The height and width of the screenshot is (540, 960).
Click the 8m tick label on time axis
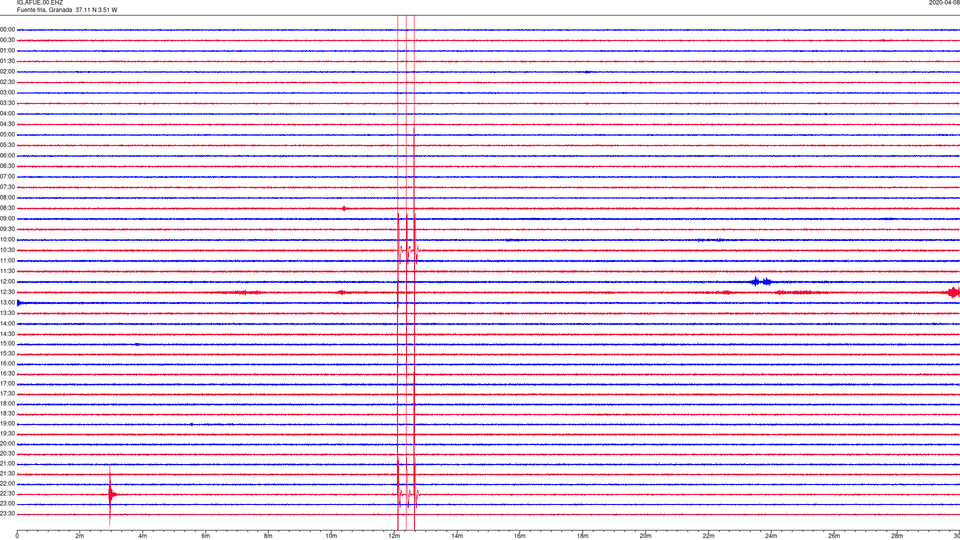click(268, 536)
